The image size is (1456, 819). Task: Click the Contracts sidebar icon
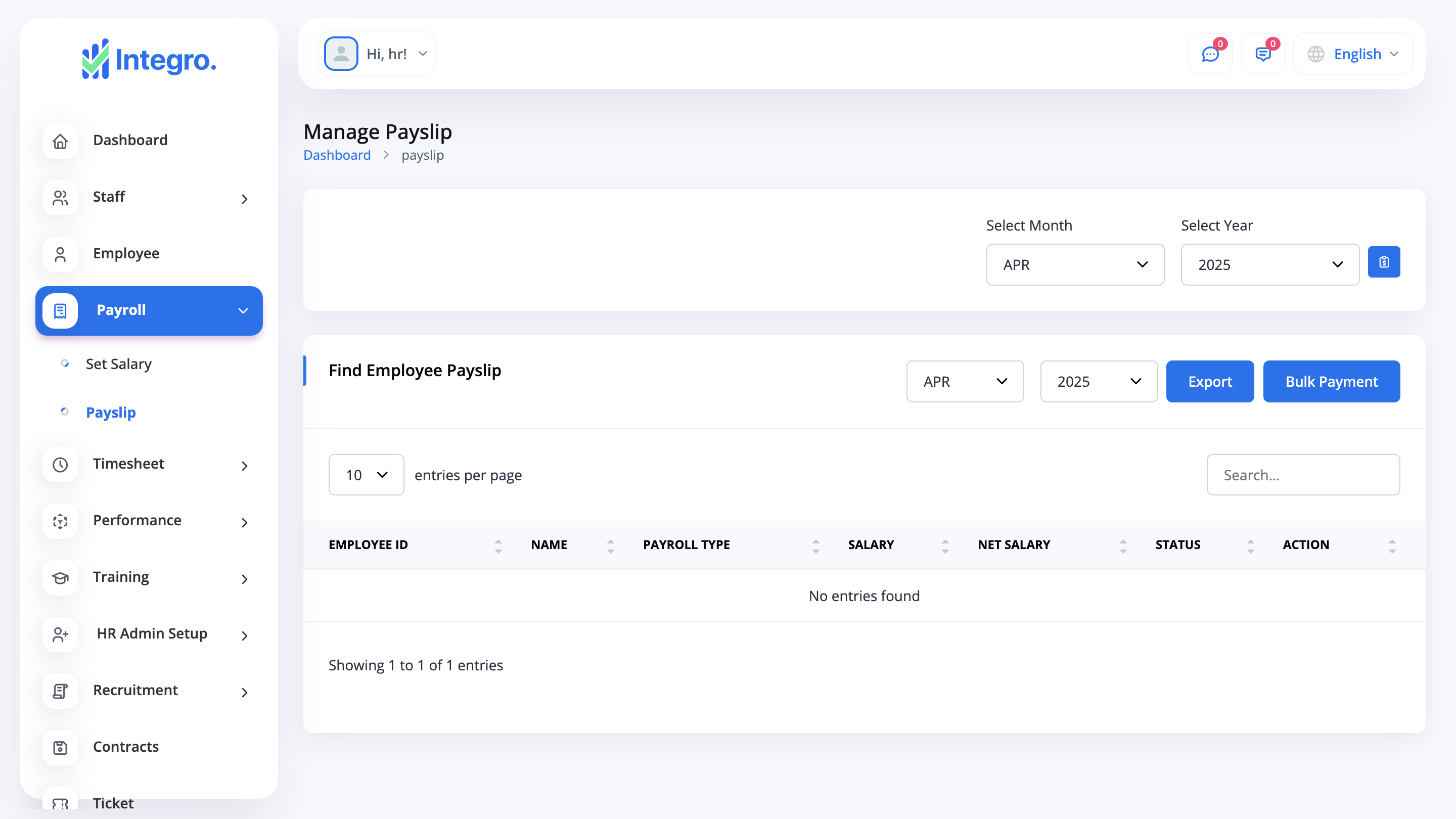click(x=60, y=747)
